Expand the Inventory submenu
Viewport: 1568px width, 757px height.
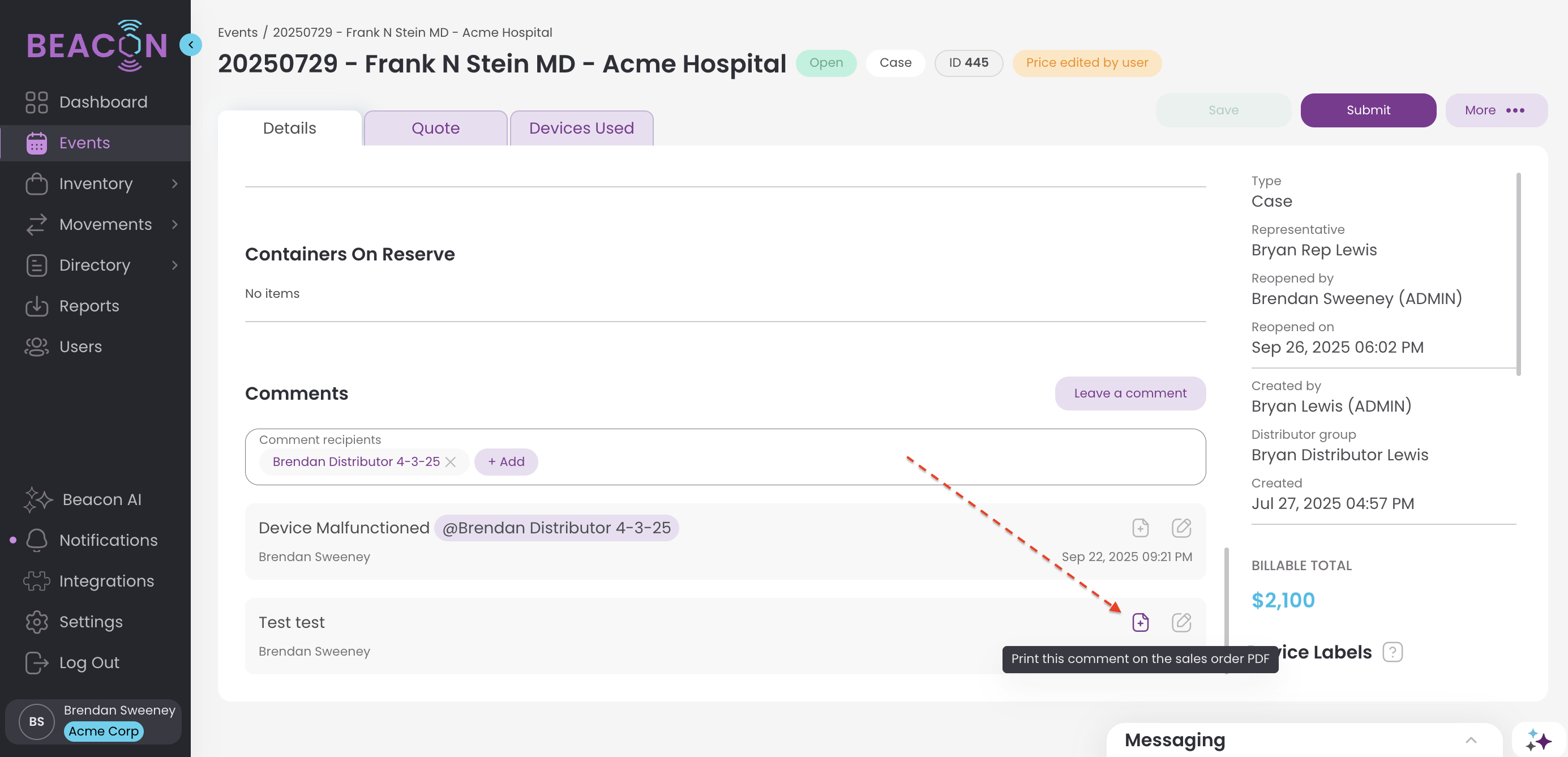pos(175,183)
